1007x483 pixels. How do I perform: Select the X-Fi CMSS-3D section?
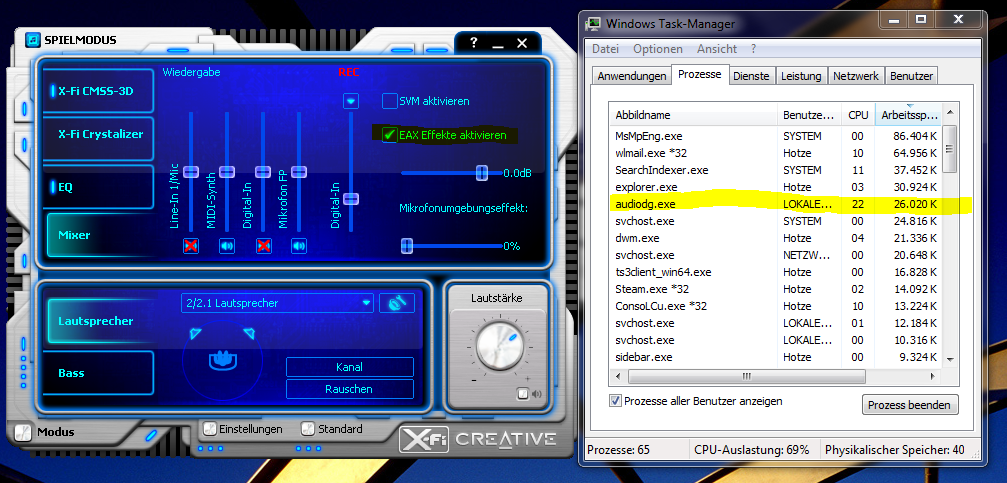pos(99,91)
